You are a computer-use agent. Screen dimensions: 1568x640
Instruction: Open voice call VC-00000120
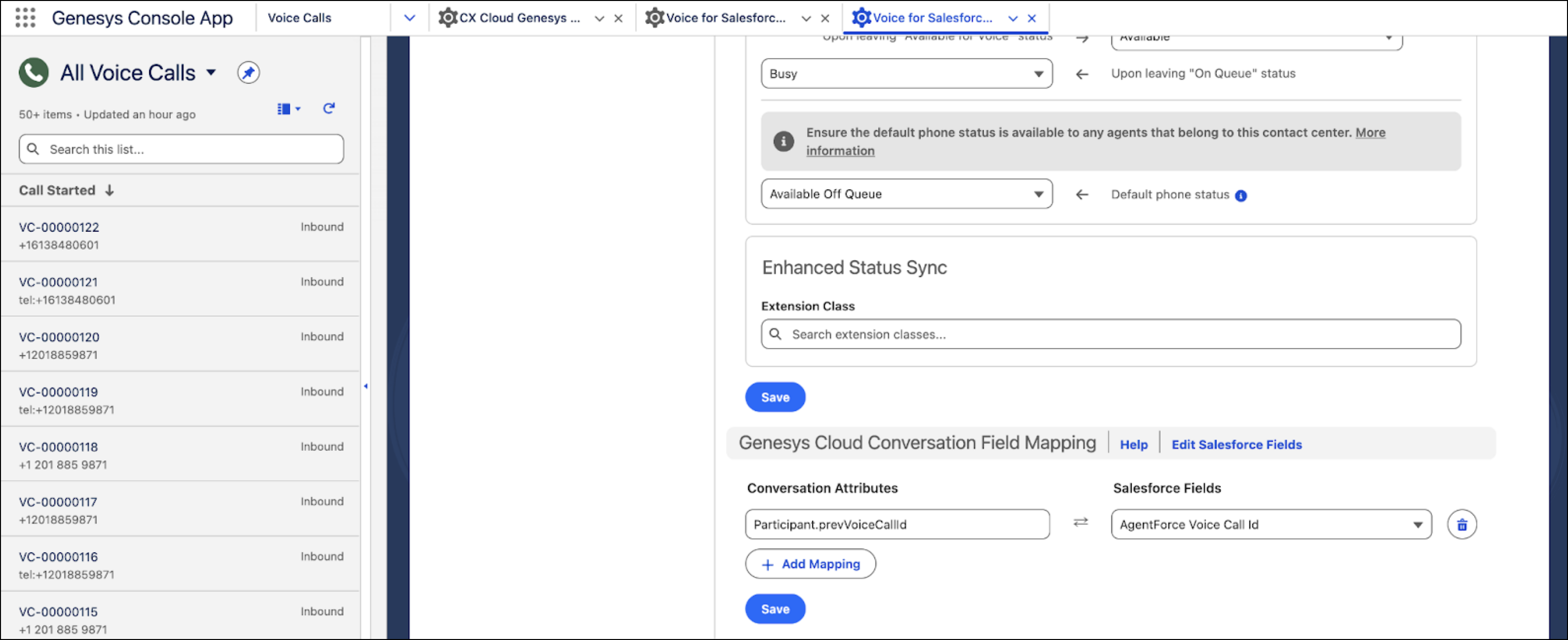tap(59, 337)
